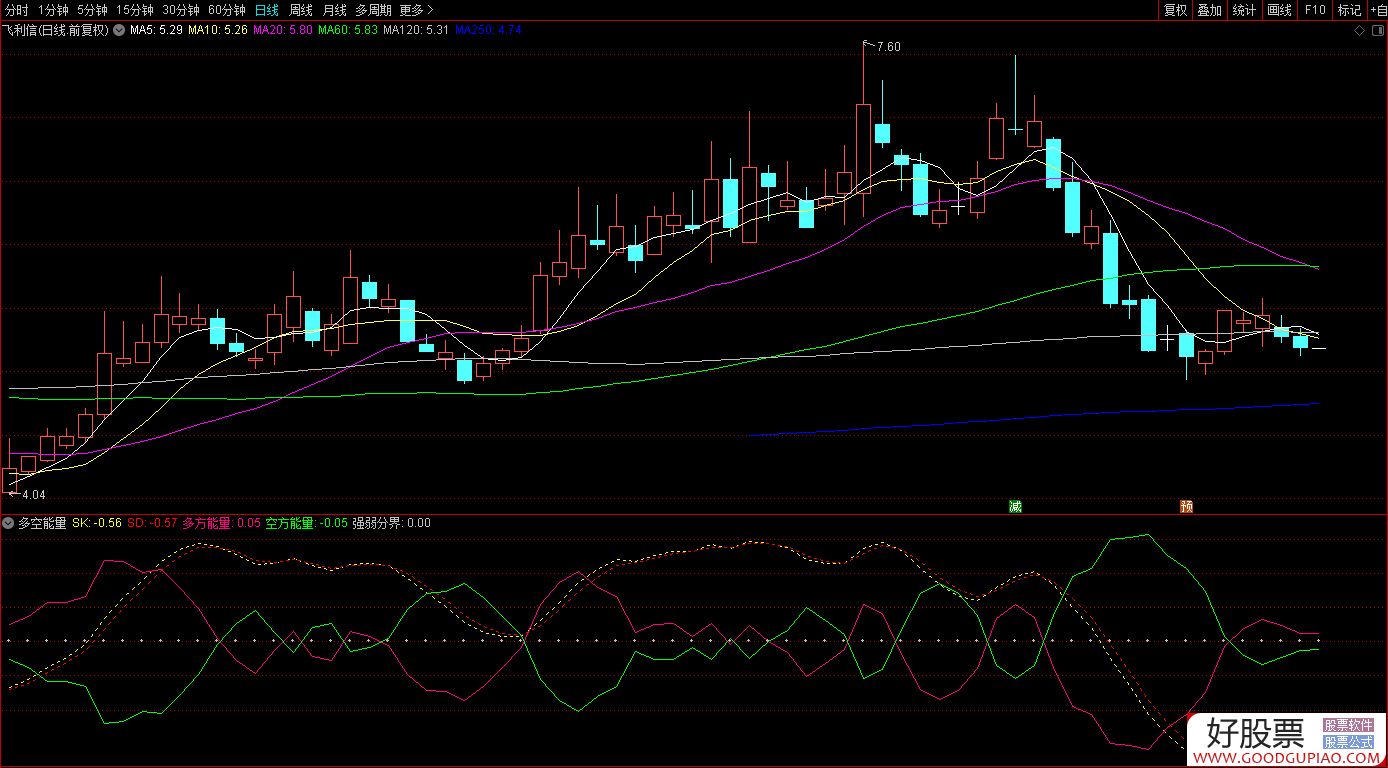Viewport: 1388px width, 768px height.
Task: Click the 4.04 low price label
Action: (x=33, y=494)
